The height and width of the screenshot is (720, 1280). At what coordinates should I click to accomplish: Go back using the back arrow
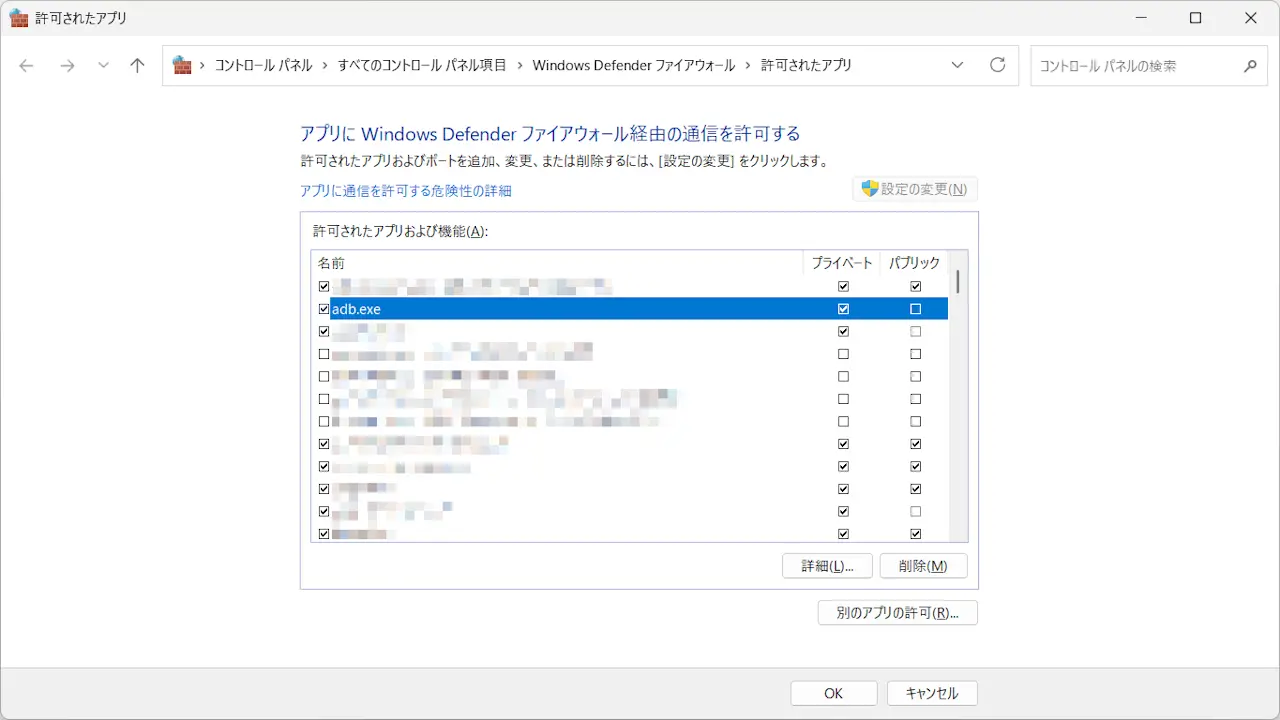tap(27, 66)
